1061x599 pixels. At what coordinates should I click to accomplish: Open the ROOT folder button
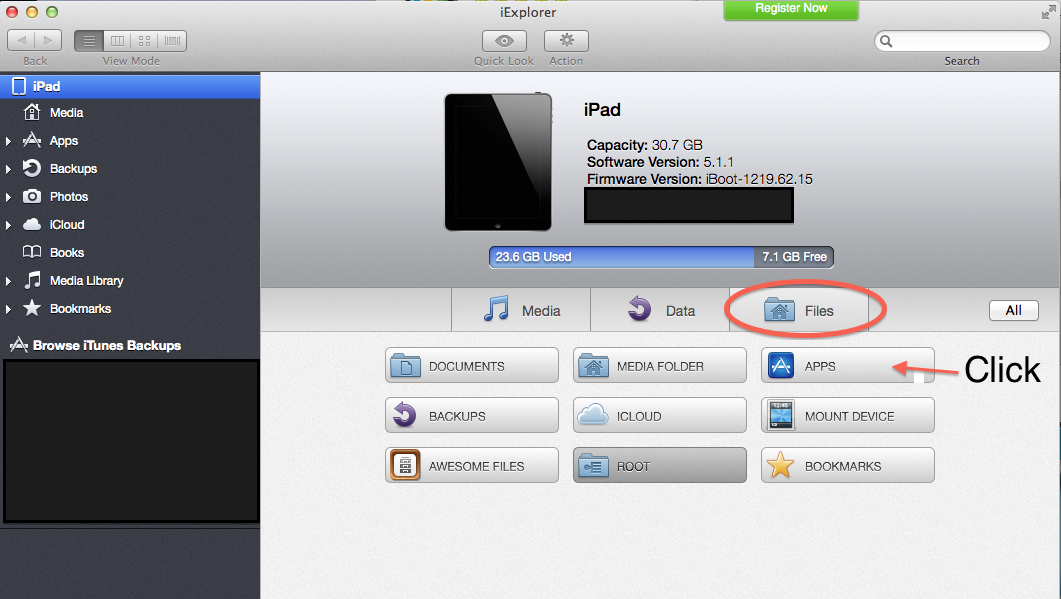pos(660,466)
